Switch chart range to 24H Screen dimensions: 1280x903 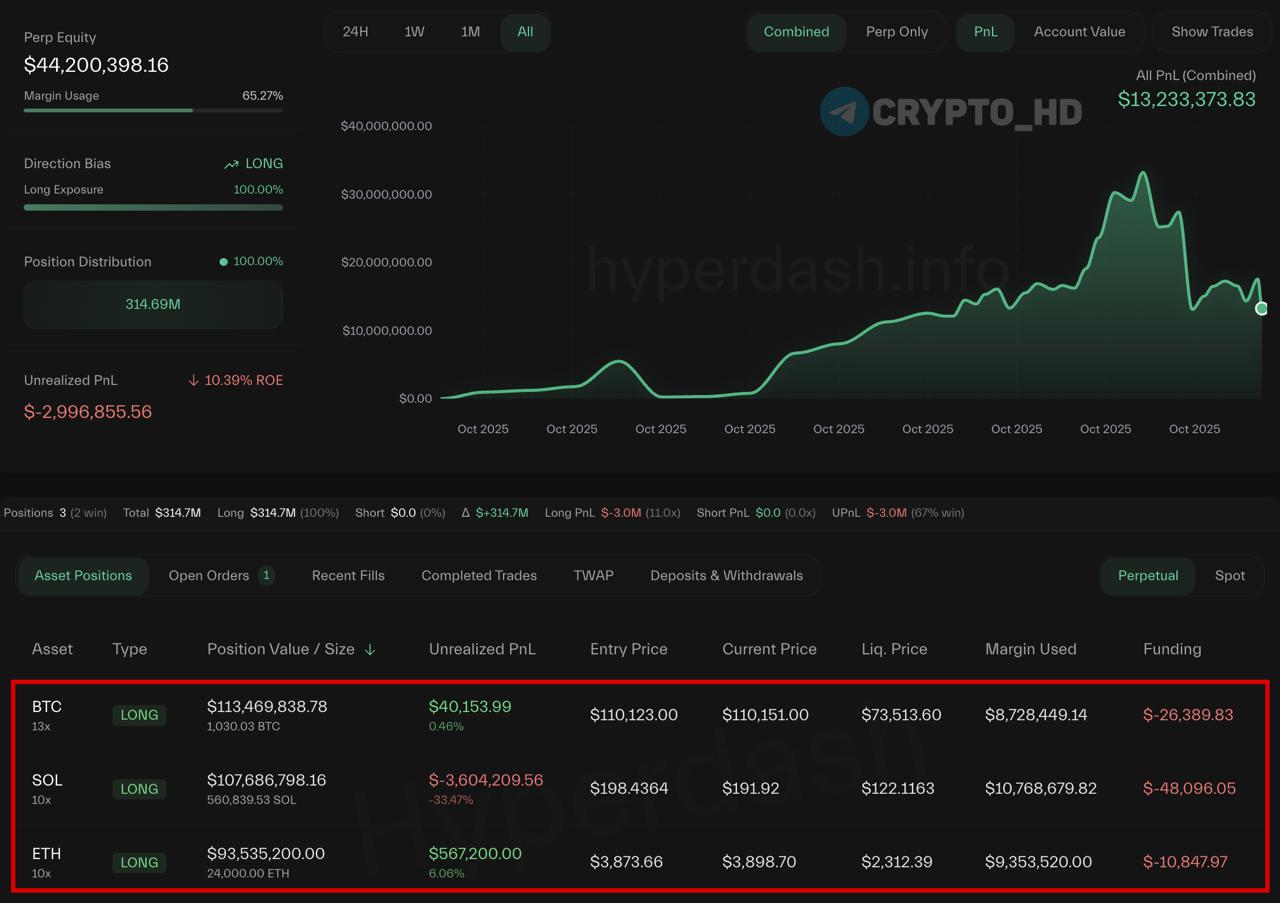(355, 32)
